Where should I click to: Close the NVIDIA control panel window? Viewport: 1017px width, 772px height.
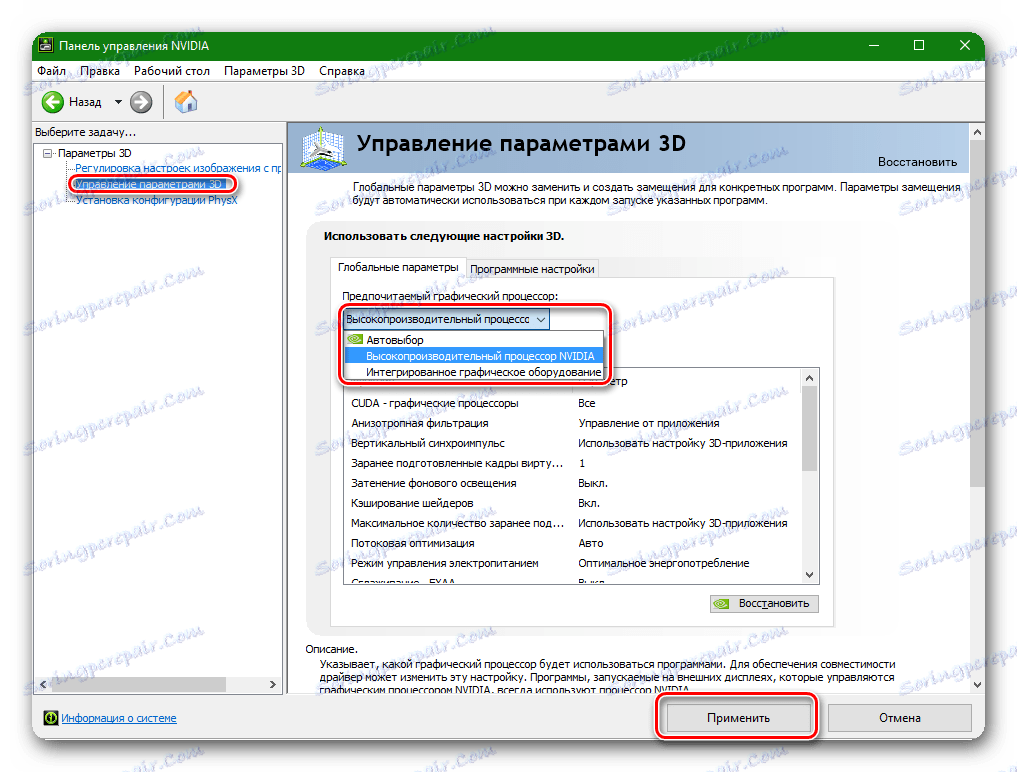pos(964,45)
